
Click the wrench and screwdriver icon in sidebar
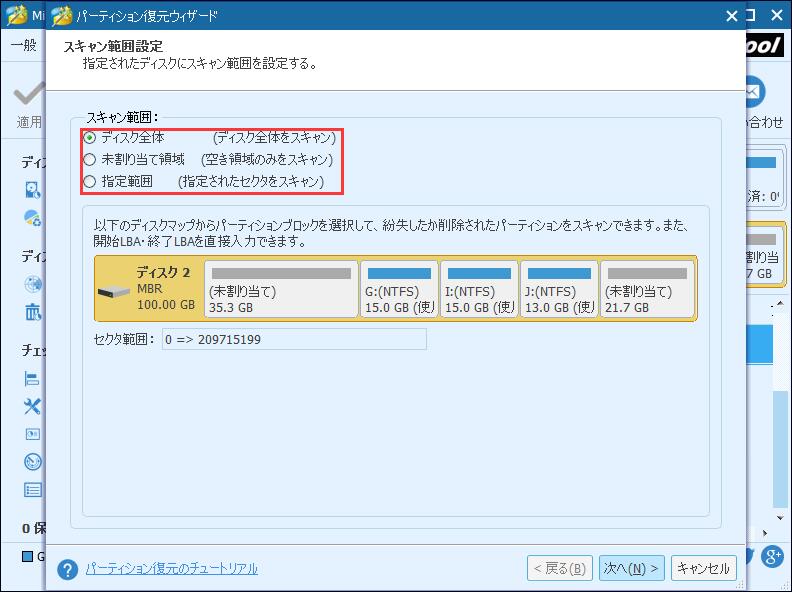[x=33, y=406]
